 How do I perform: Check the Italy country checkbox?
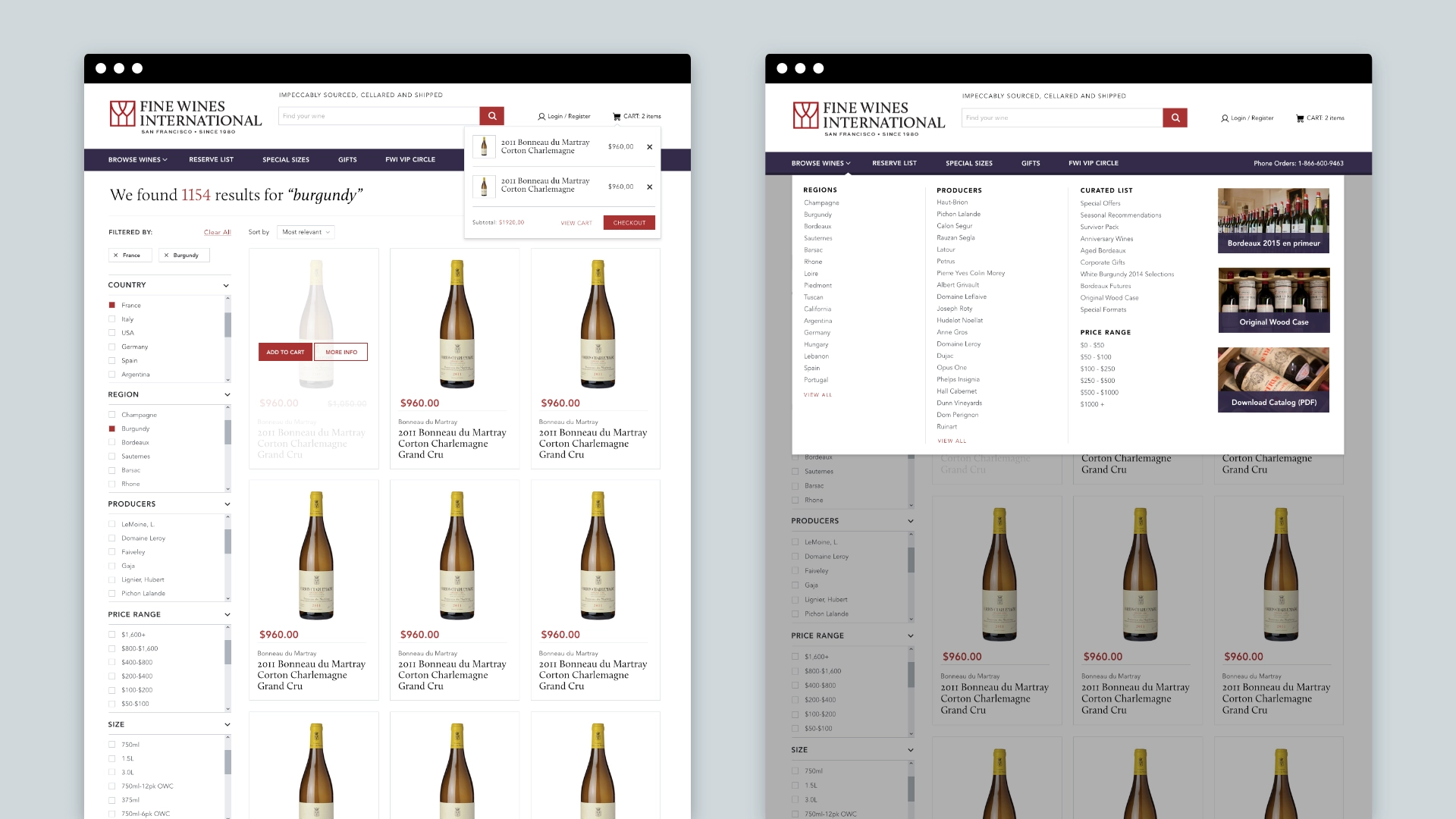(112, 319)
